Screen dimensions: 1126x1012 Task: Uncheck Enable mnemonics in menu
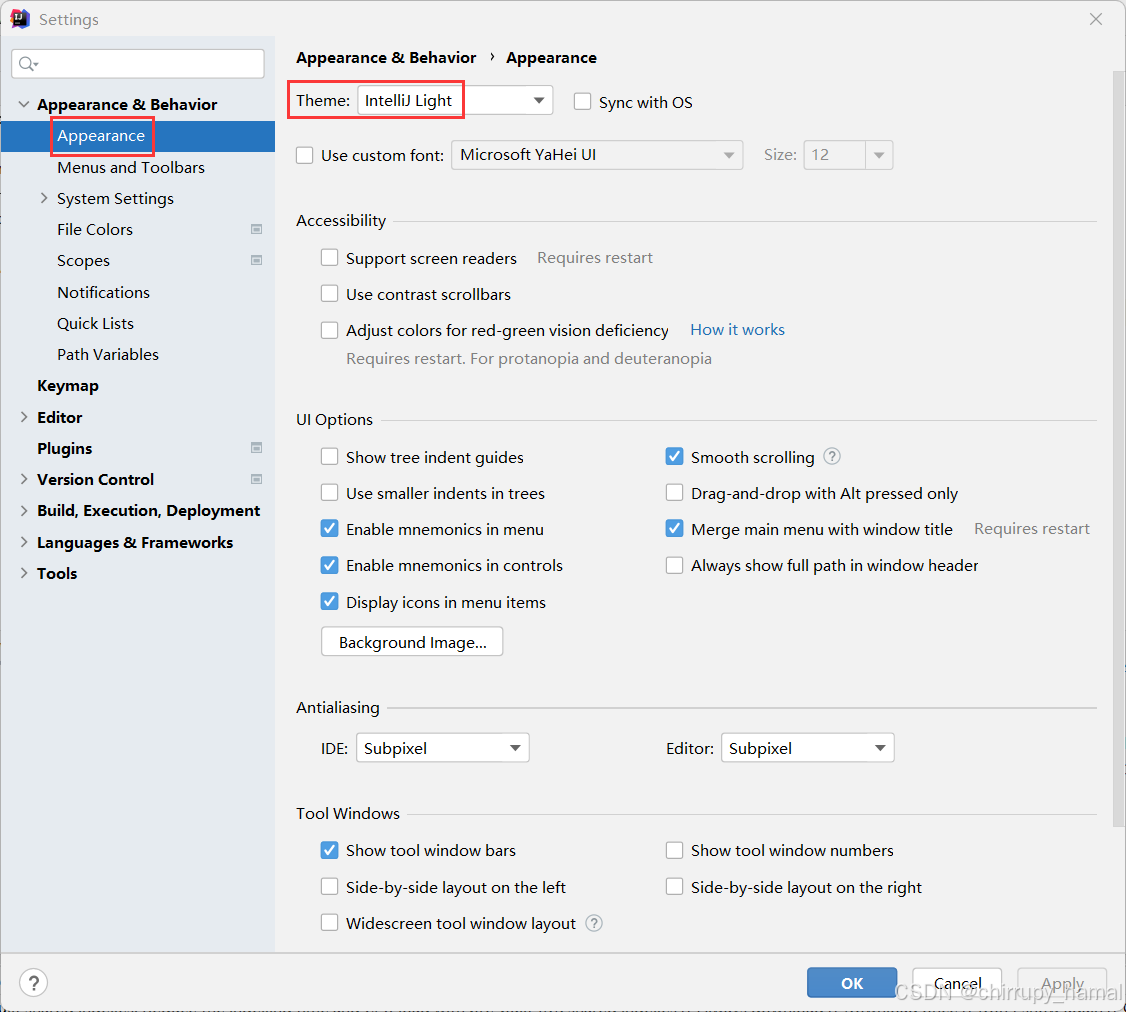click(330, 529)
